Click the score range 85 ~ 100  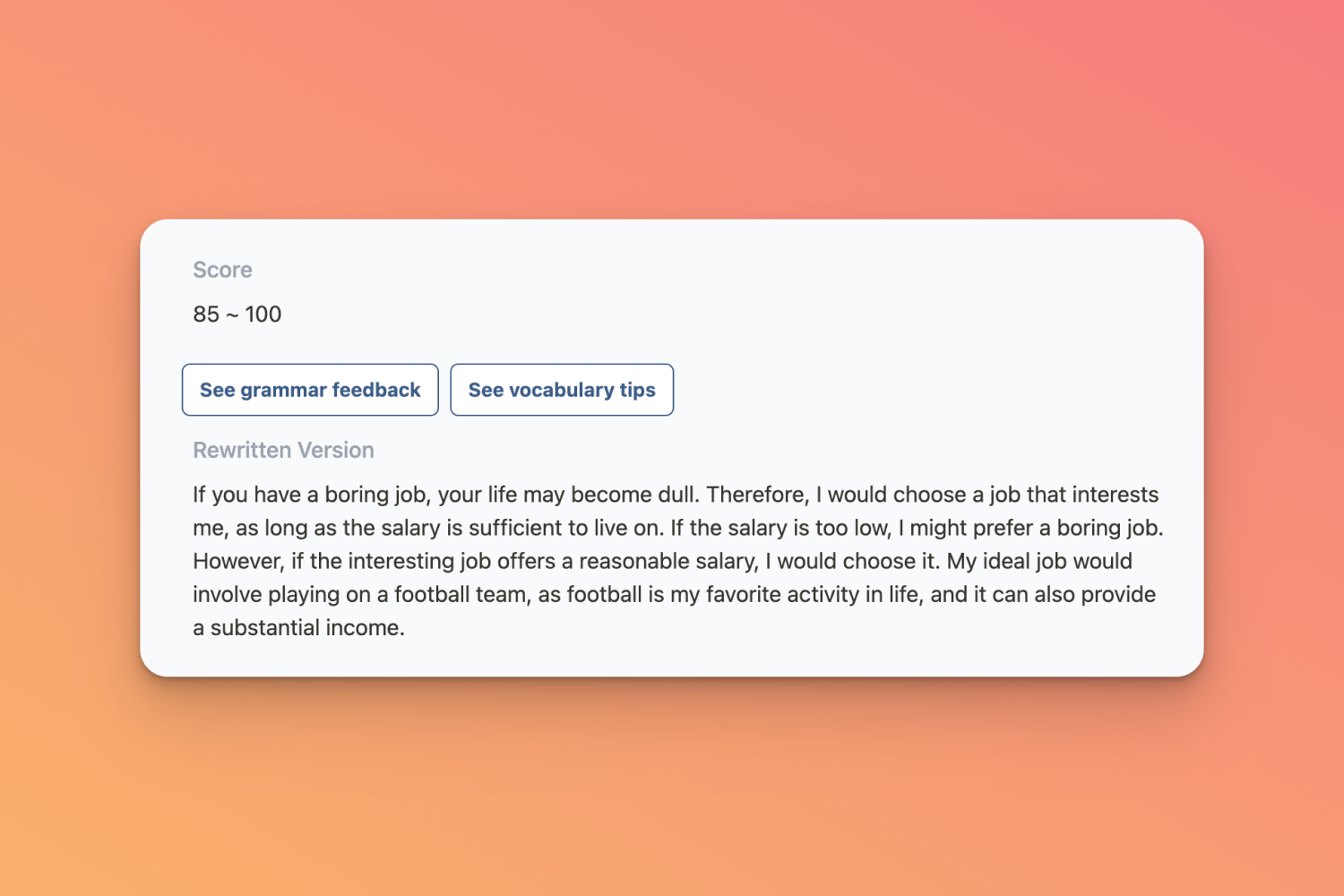click(236, 314)
